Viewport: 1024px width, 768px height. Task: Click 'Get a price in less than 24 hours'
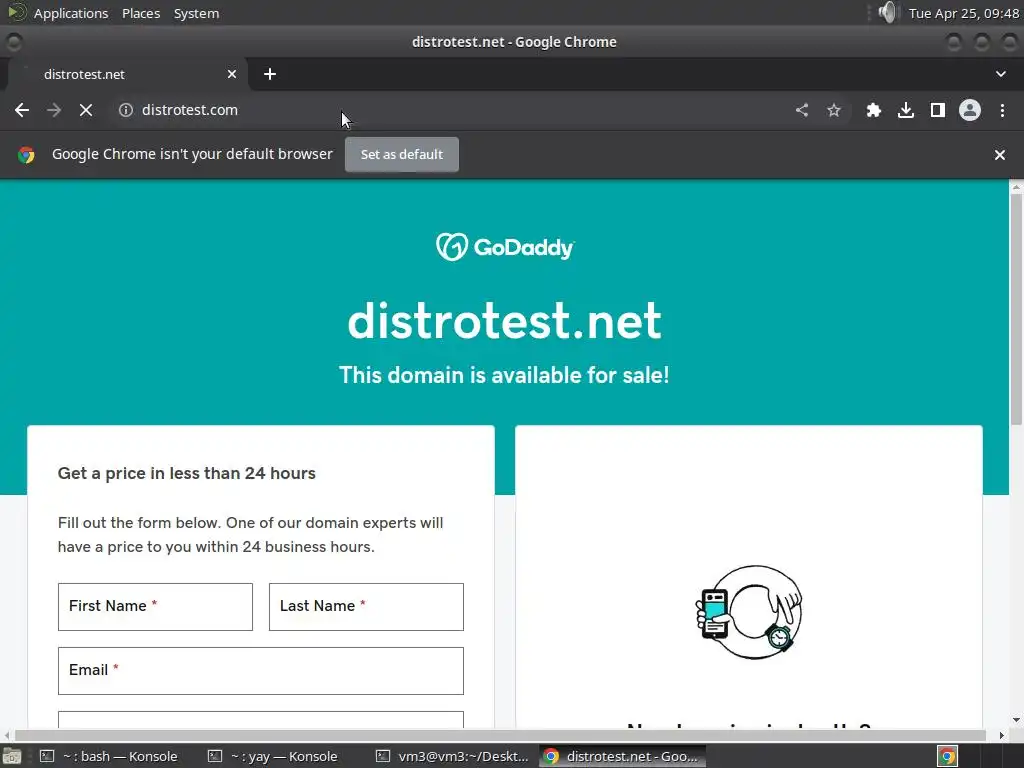coord(187,473)
